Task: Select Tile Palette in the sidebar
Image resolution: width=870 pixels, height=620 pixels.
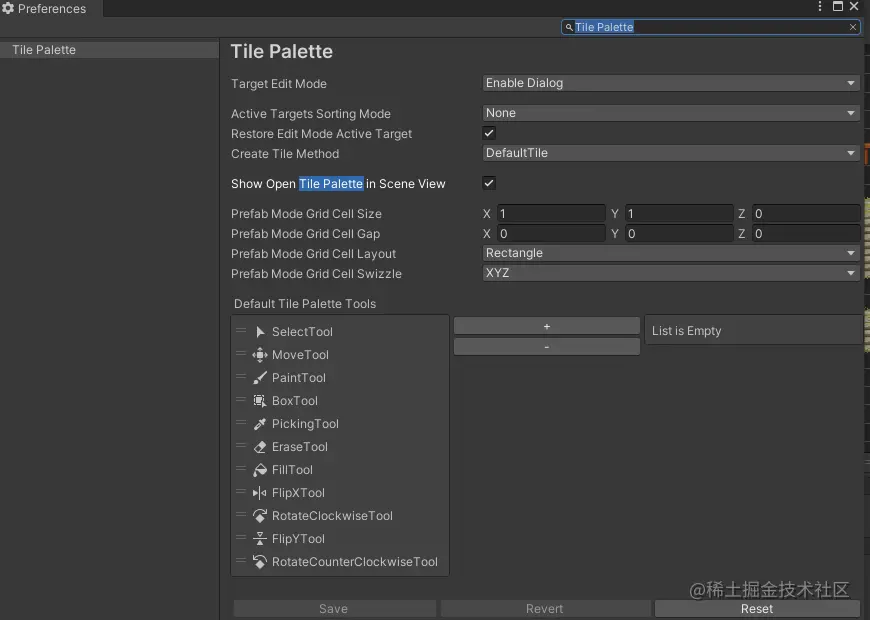Action: point(109,50)
